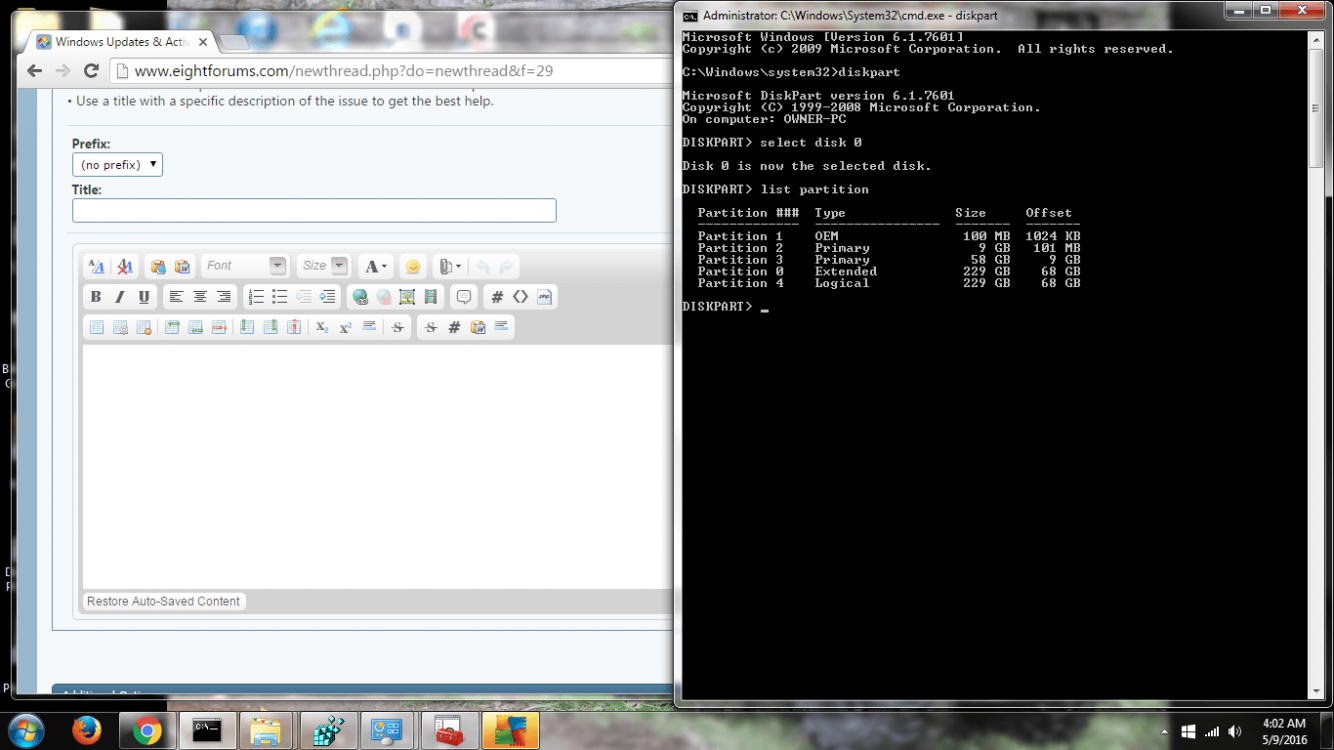The image size is (1334, 750).
Task: Delete table column with the red up-arrow icon
Action: click(x=294, y=327)
